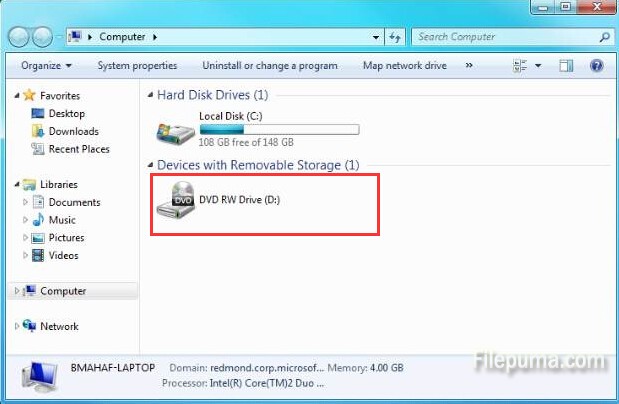Click the Local Disk capacity bar

click(x=279, y=129)
